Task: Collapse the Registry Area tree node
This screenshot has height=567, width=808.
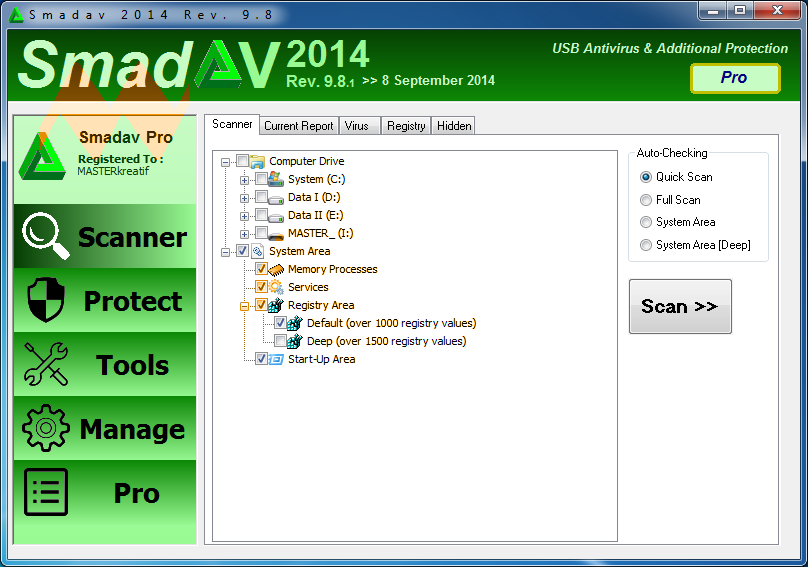Action: click(x=244, y=307)
